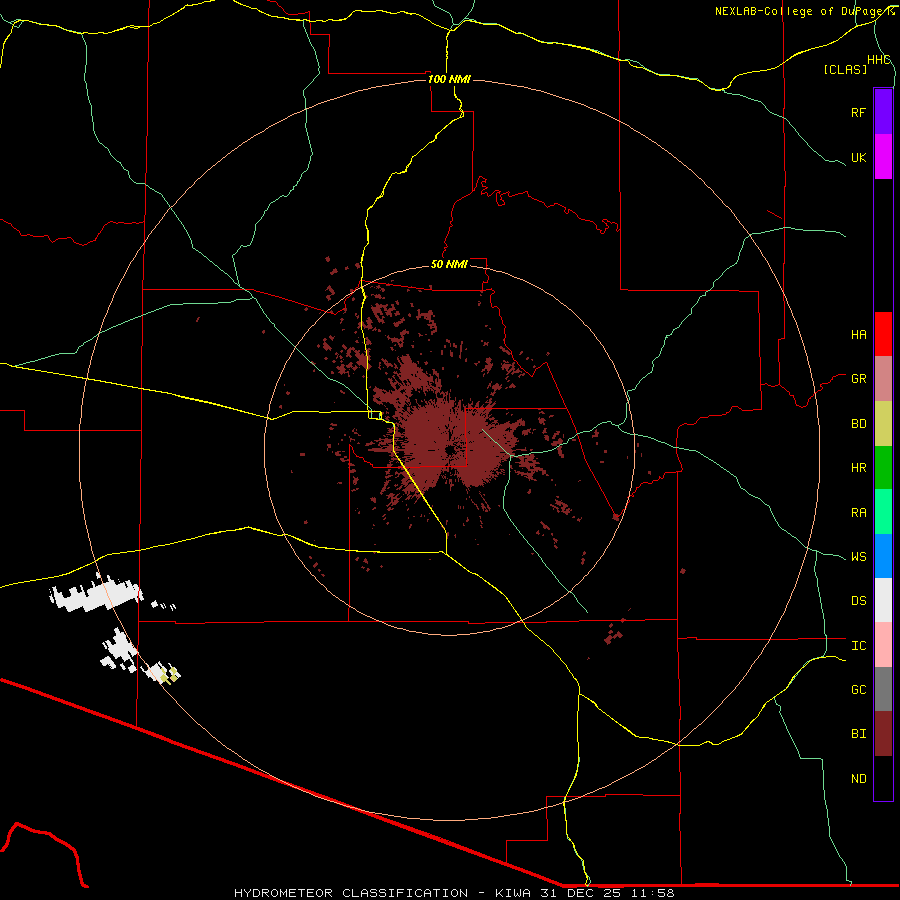
Task: Click the "GC" legend label
Action: [x=858, y=690]
